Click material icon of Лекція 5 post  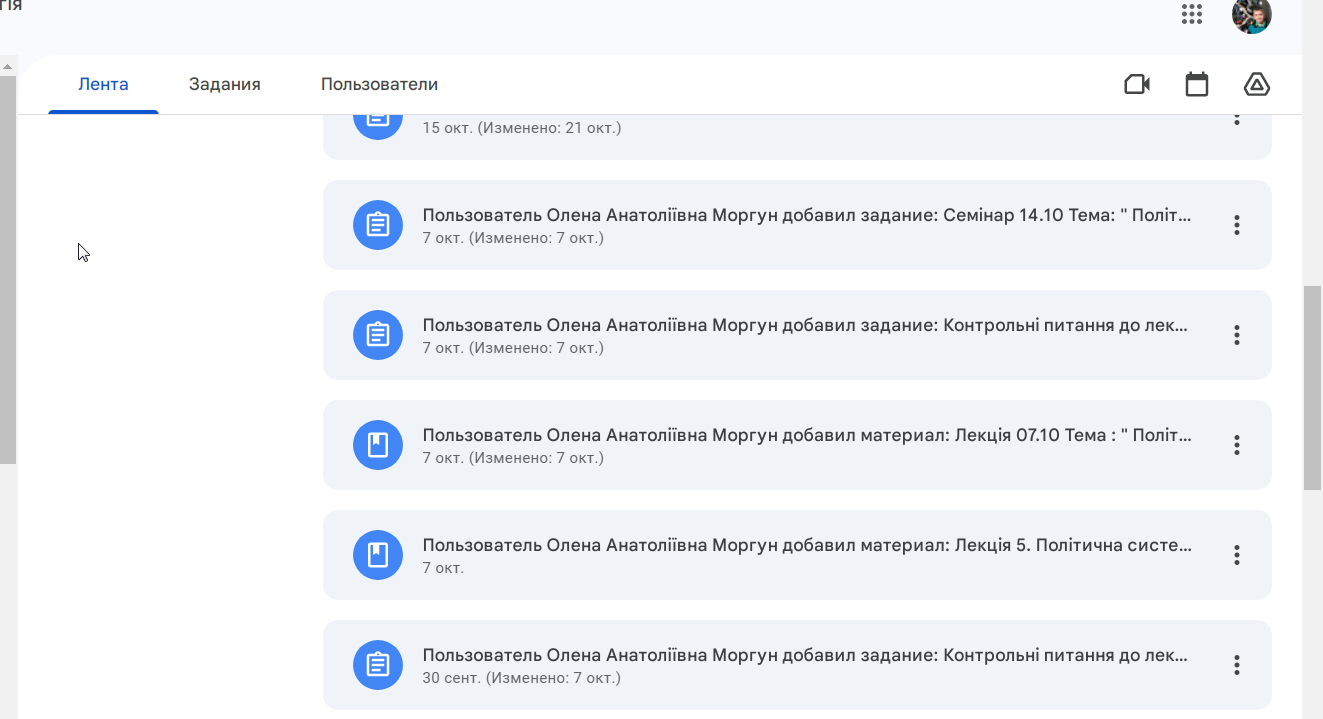[x=378, y=555]
